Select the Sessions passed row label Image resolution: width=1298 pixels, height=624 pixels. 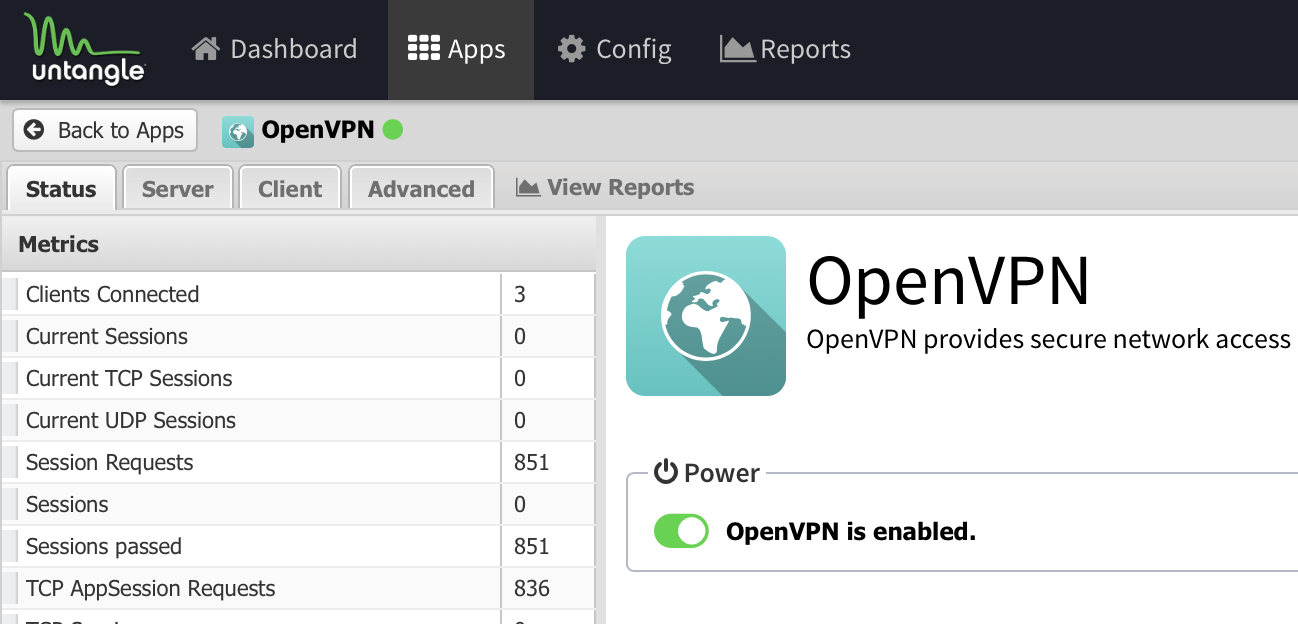(104, 546)
